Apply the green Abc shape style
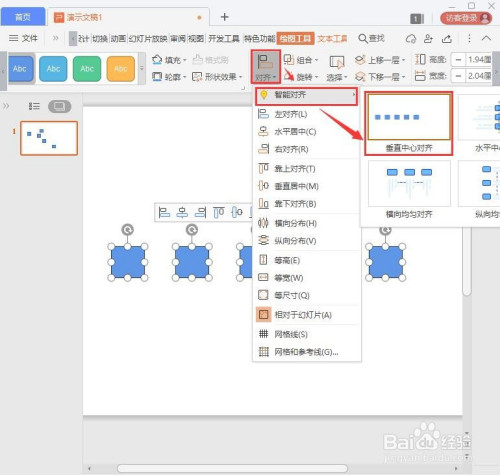This screenshot has width=500, height=475. pos(87,69)
